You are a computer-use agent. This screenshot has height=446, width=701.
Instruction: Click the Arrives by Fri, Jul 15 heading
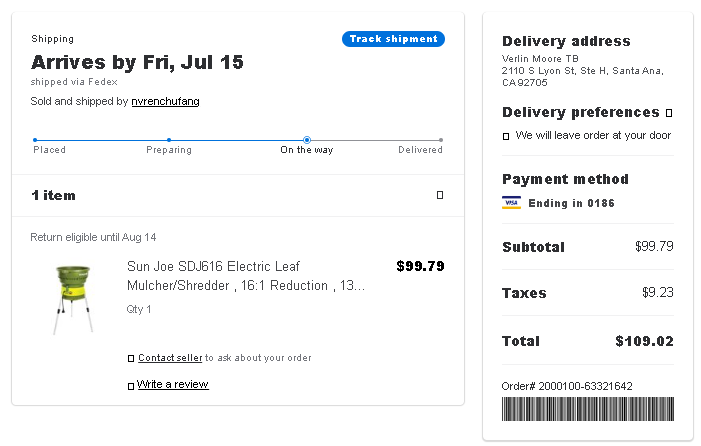[x=137, y=62]
